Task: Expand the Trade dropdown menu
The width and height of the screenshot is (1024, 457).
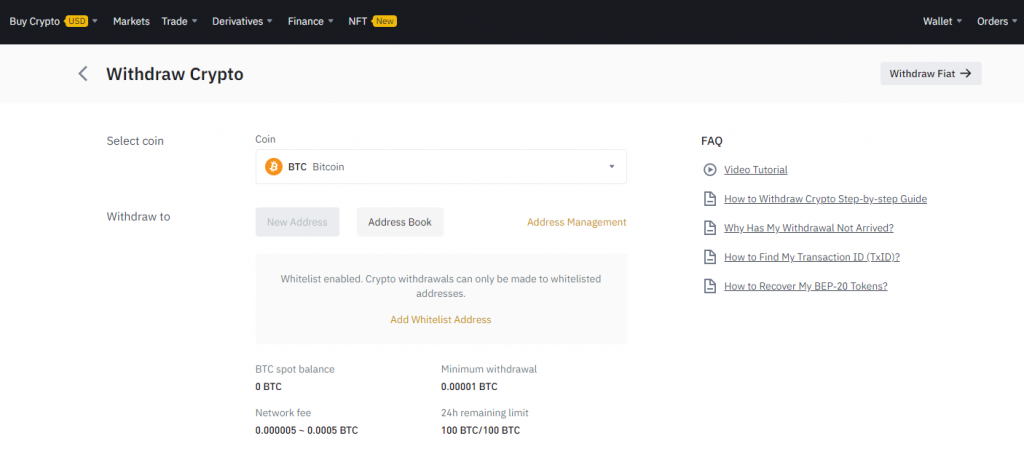Action: [x=179, y=22]
